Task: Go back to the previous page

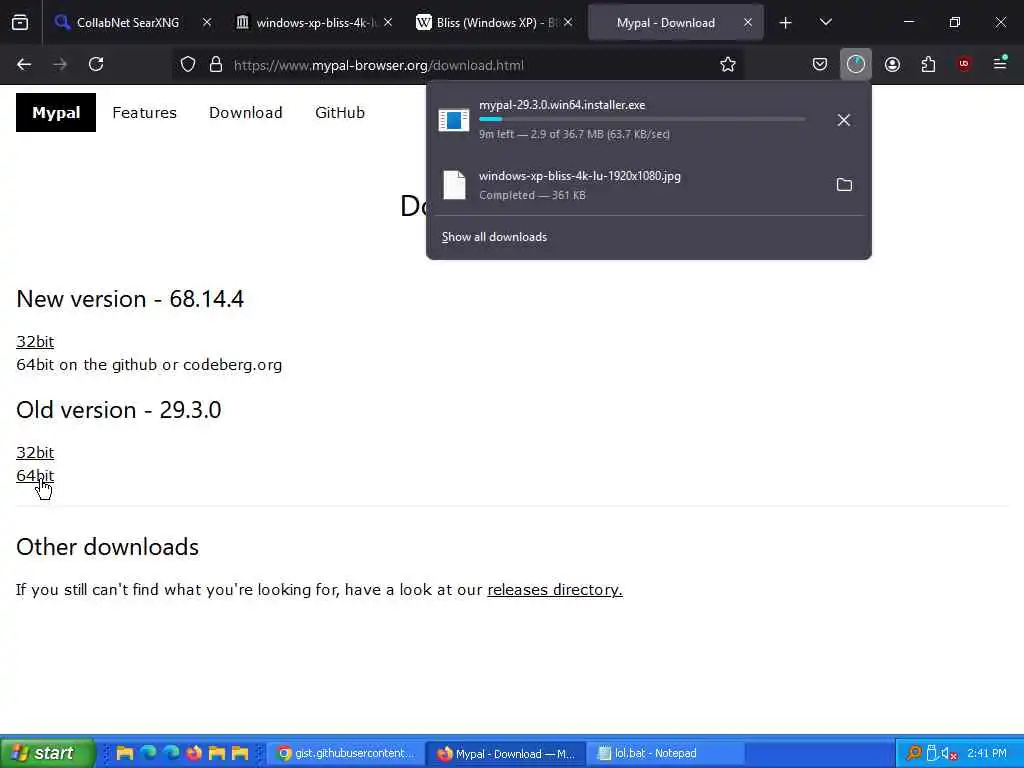Action: [x=24, y=64]
